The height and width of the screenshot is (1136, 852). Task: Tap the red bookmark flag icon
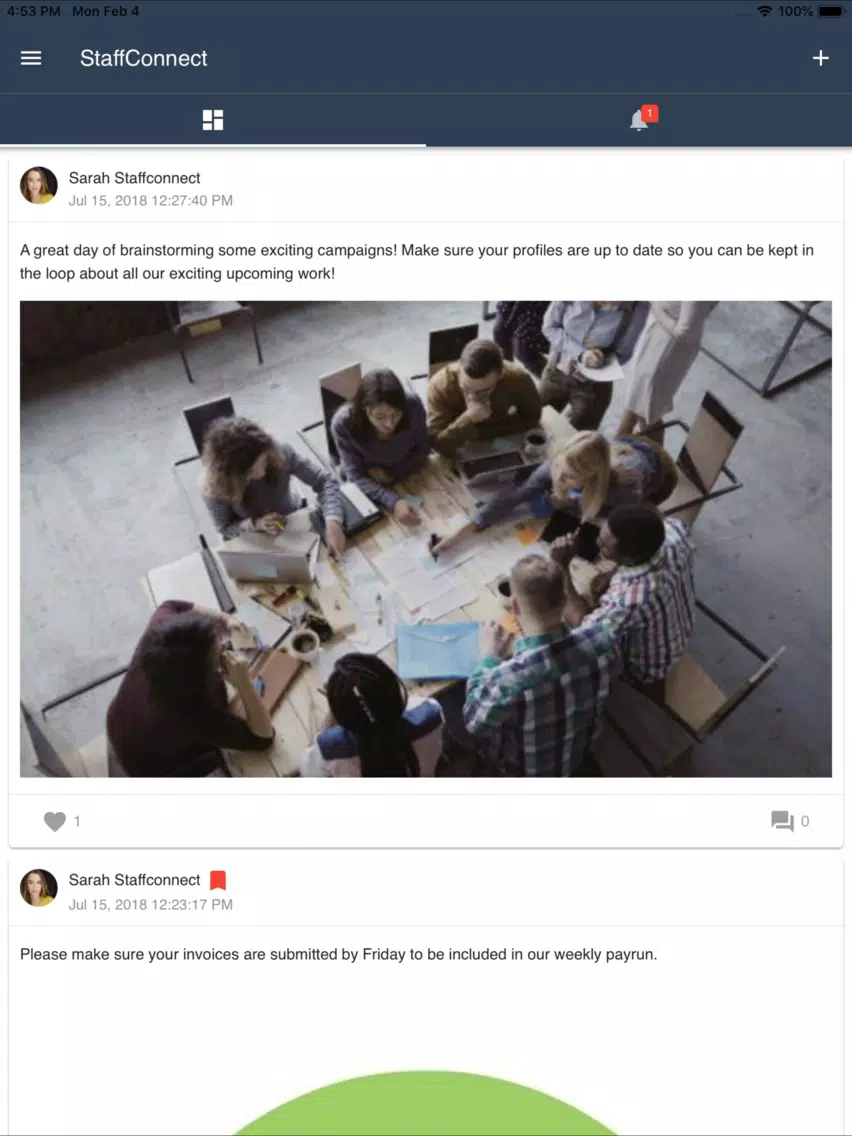(x=218, y=880)
